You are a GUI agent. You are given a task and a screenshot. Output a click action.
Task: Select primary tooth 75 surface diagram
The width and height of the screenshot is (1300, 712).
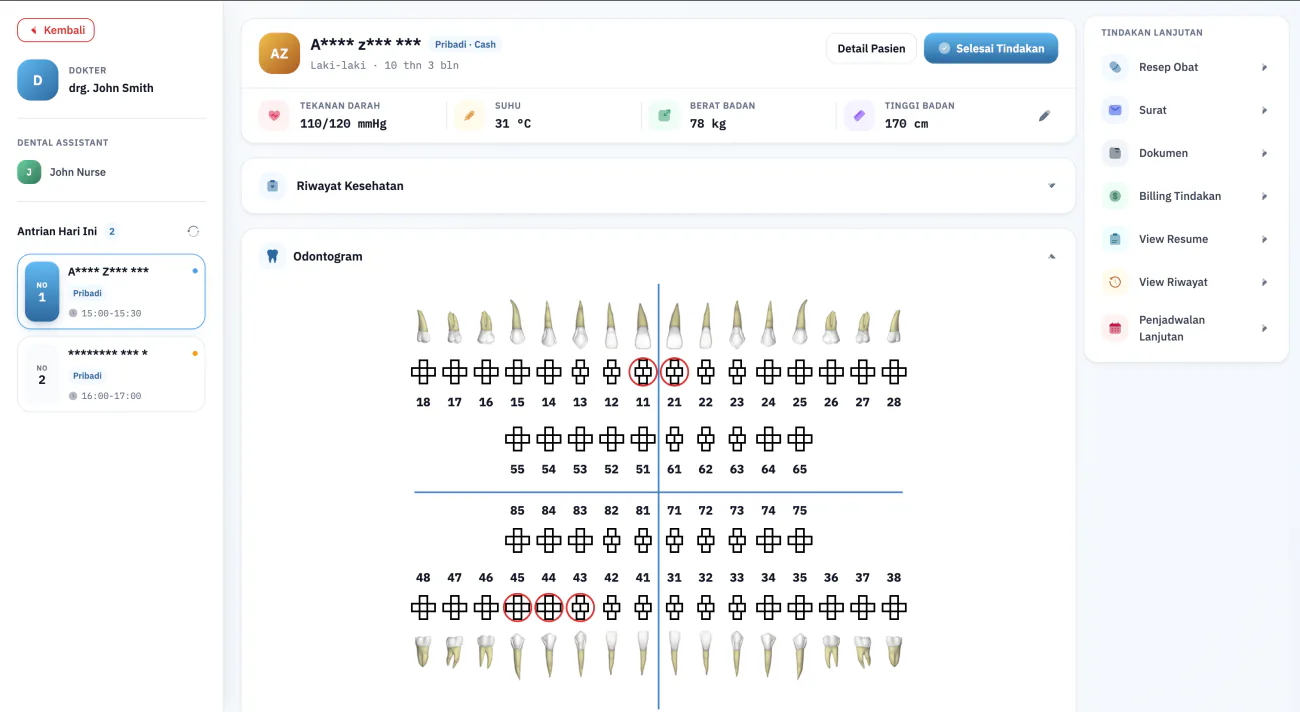tap(799, 541)
